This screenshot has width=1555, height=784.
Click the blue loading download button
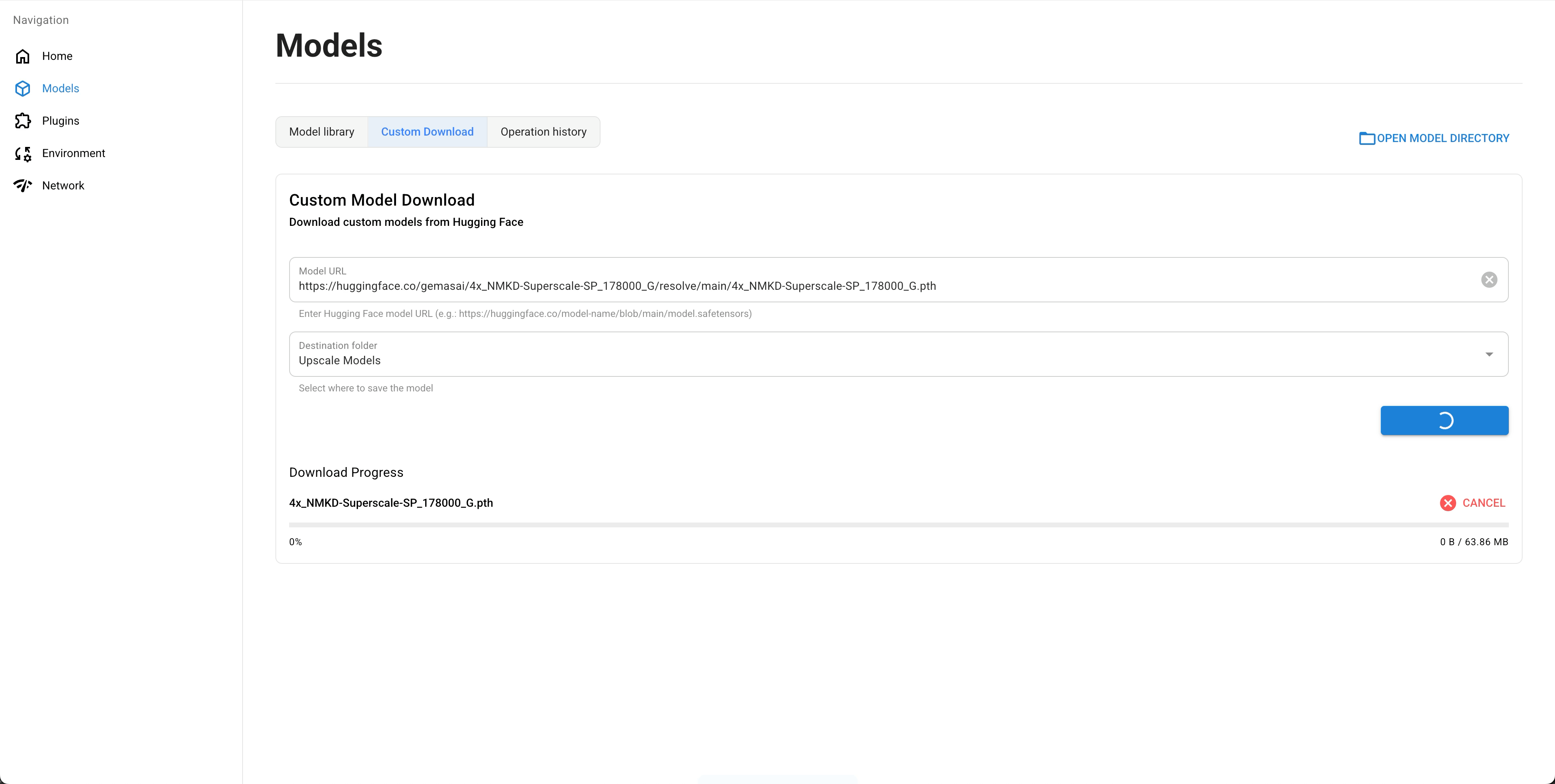1444,421
